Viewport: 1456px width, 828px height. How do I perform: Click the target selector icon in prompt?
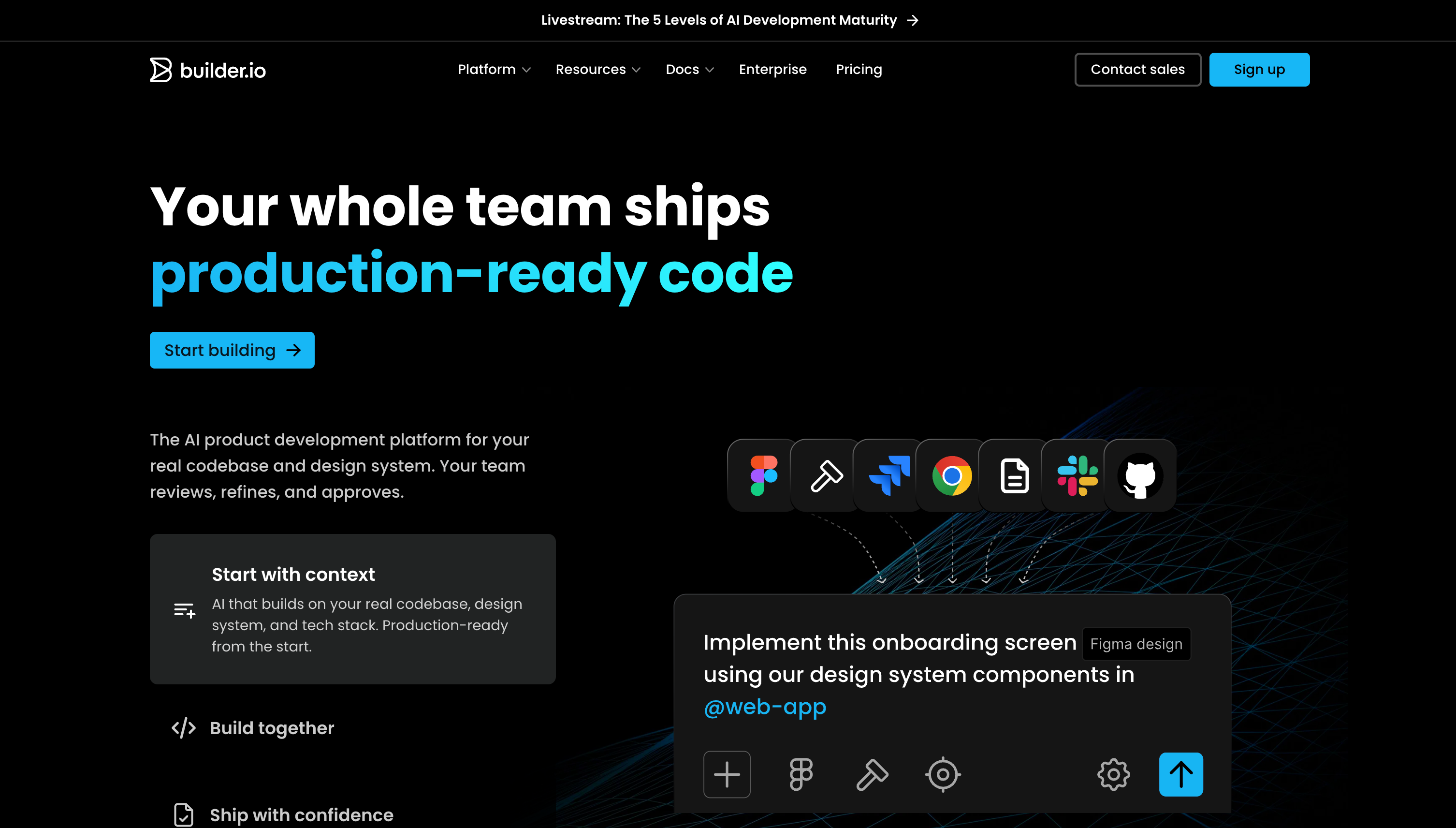point(942,774)
